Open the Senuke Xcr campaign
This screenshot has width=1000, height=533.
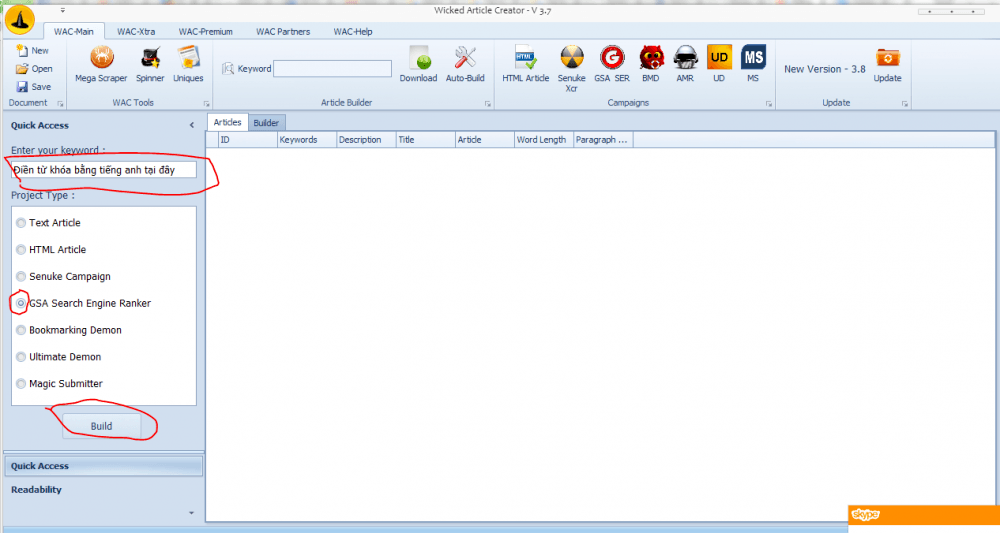571,68
